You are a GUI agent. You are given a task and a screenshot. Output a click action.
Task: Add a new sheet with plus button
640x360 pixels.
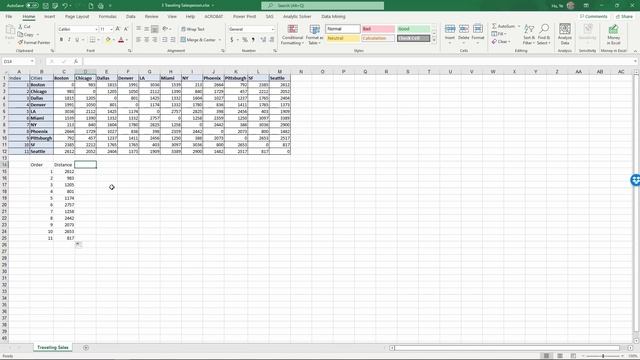pos(86,348)
